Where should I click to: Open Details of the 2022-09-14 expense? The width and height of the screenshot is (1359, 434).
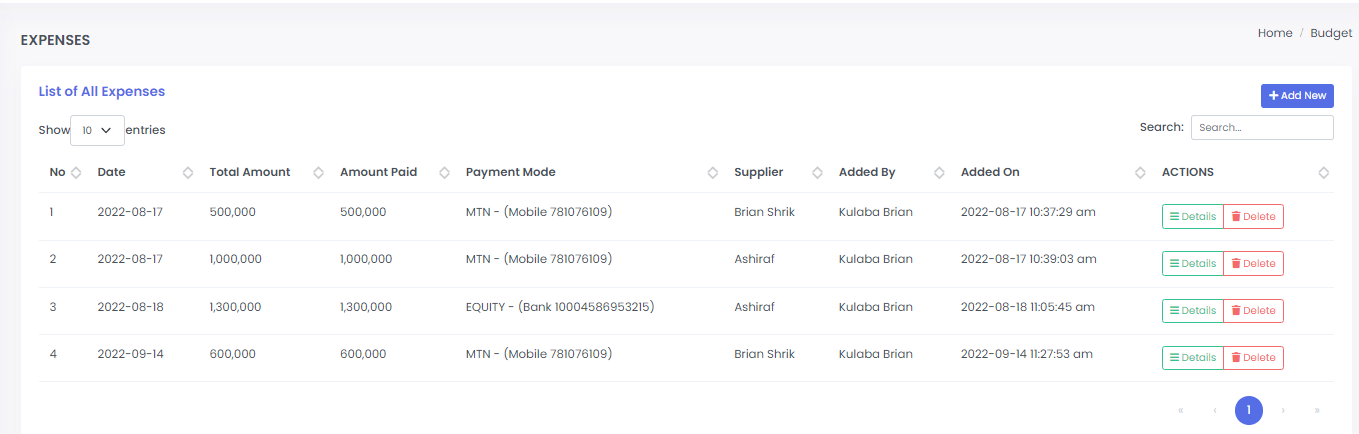(1193, 357)
